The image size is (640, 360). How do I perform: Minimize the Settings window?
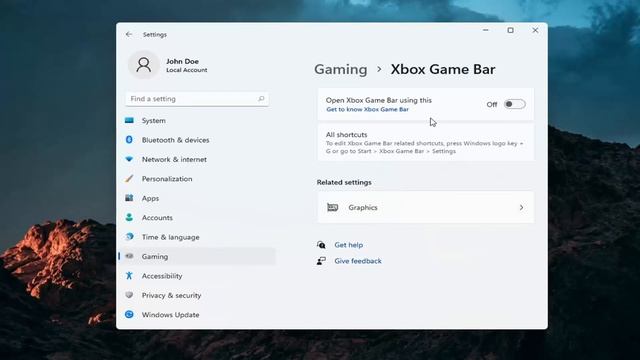(x=486, y=30)
